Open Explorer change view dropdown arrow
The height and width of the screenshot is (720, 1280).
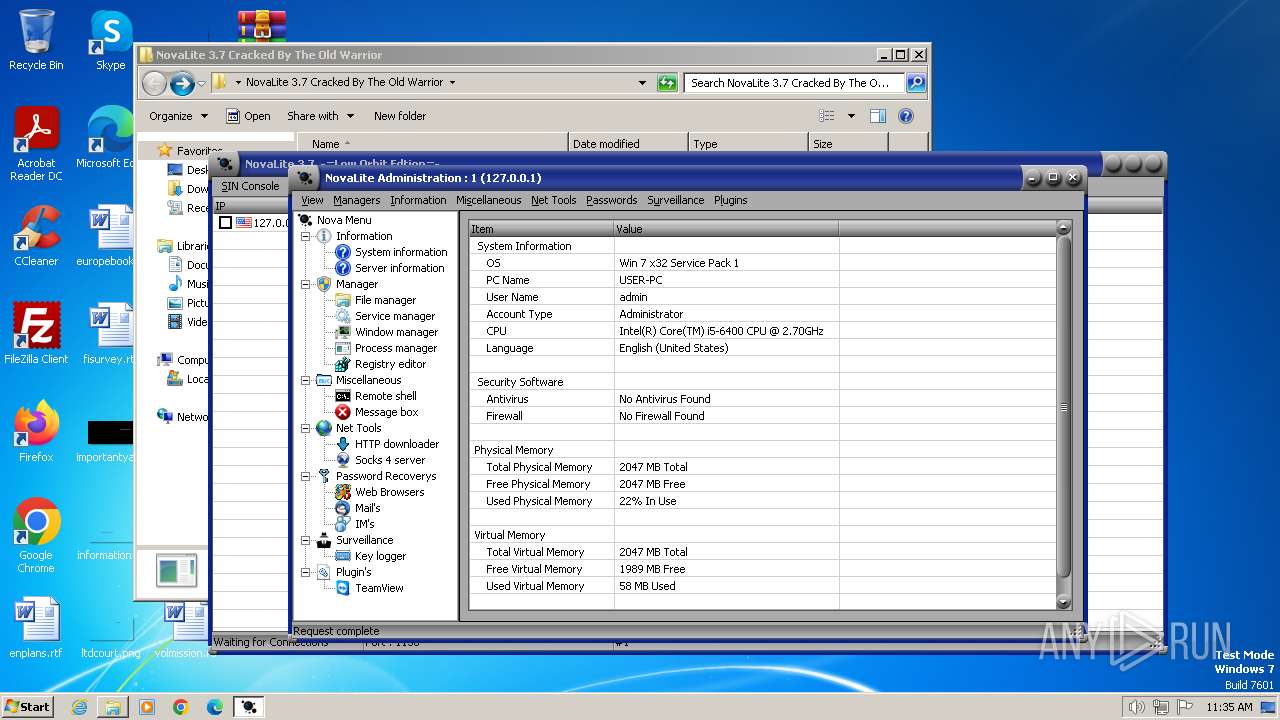tap(851, 116)
